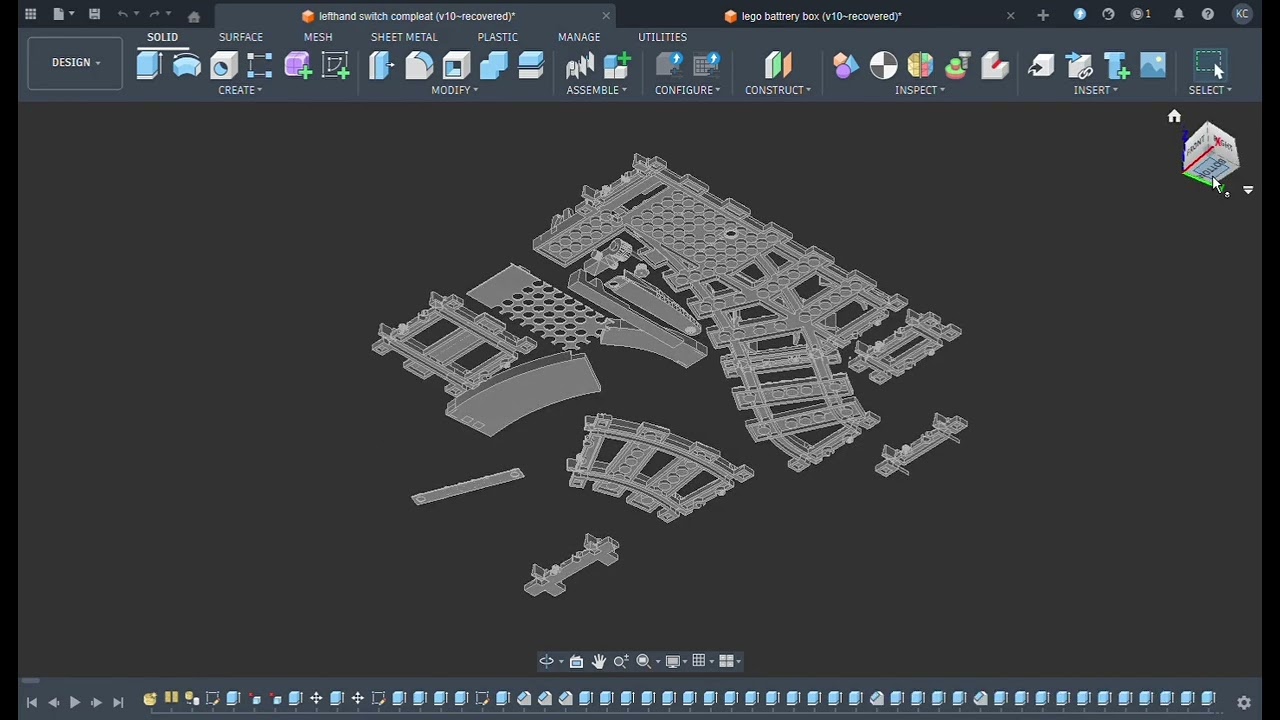Open the Design workspace dropdown
The image size is (1280, 720).
[x=76, y=62]
